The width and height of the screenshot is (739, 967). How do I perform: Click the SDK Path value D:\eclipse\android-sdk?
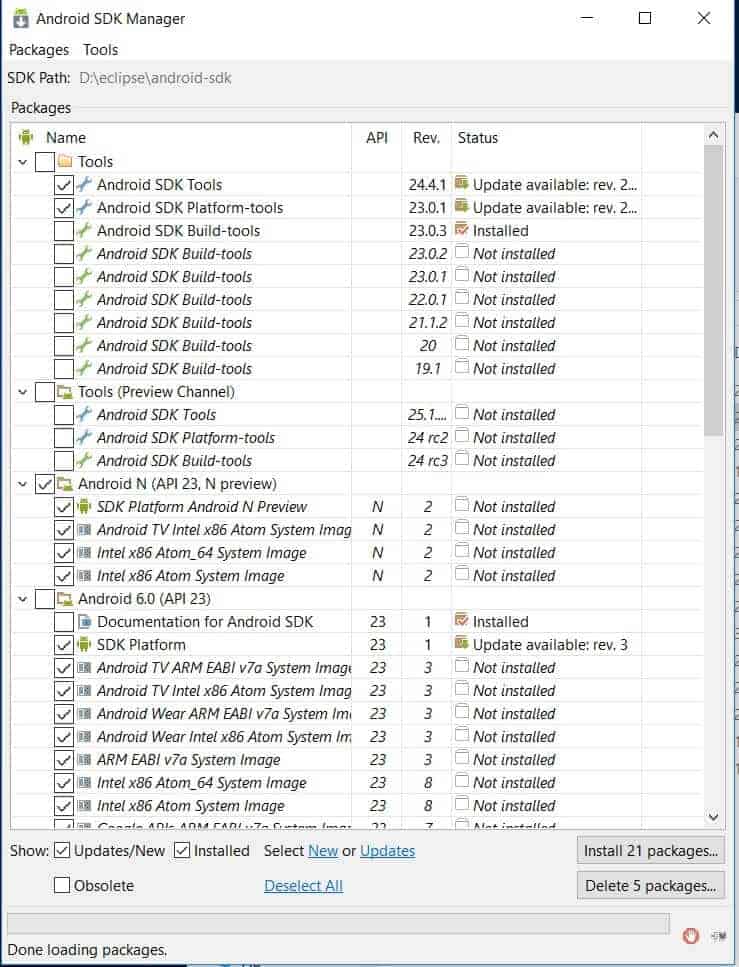pos(155,78)
